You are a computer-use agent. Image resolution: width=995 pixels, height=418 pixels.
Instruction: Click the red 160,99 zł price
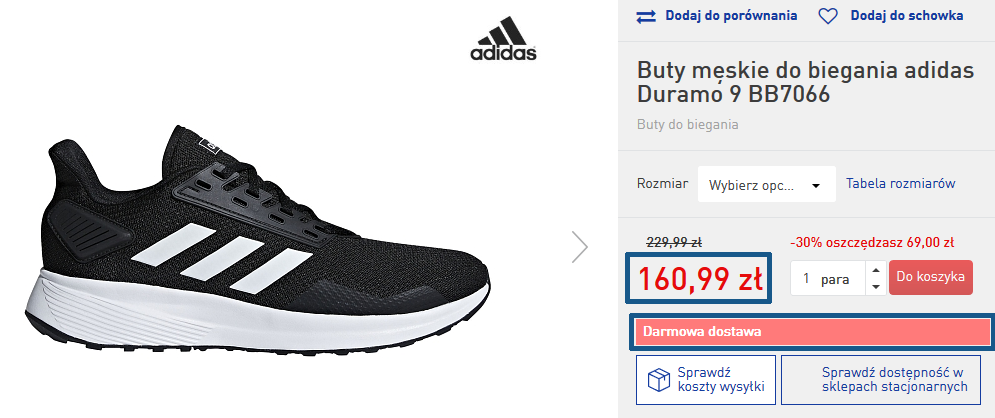point(700,278)
